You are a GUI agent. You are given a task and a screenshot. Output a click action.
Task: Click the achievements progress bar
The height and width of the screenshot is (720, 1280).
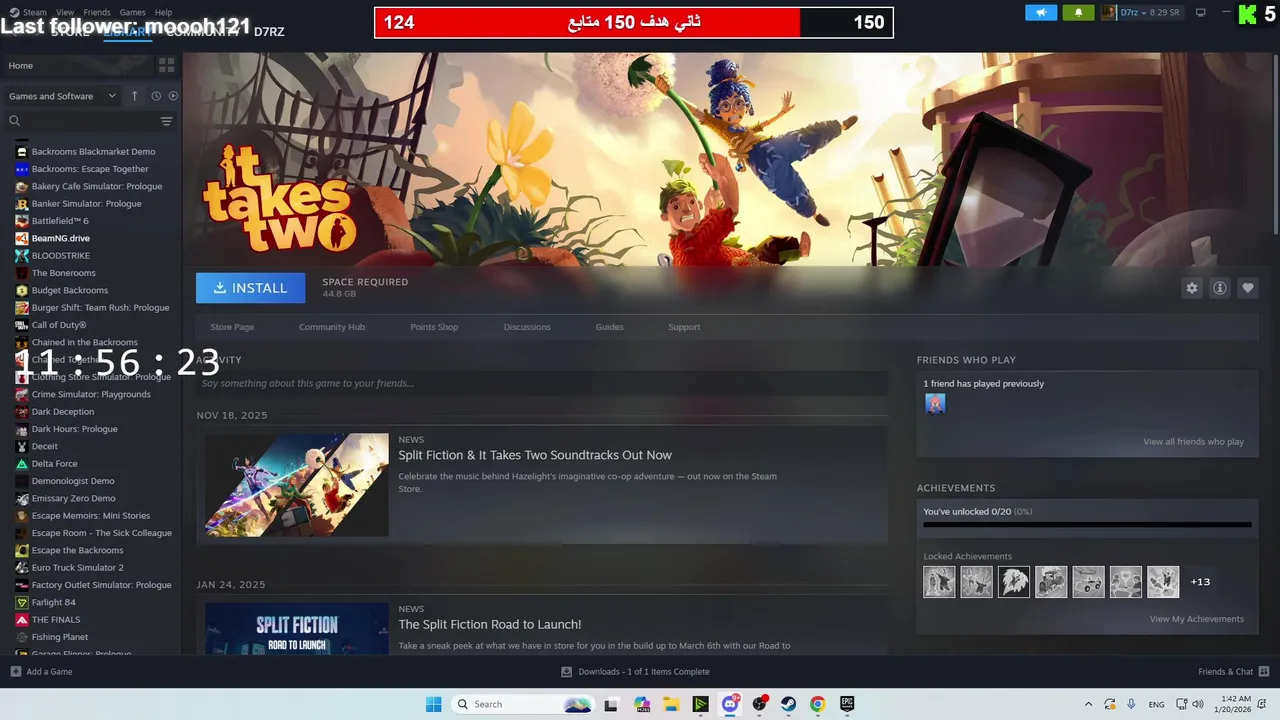coord(1087,524)
